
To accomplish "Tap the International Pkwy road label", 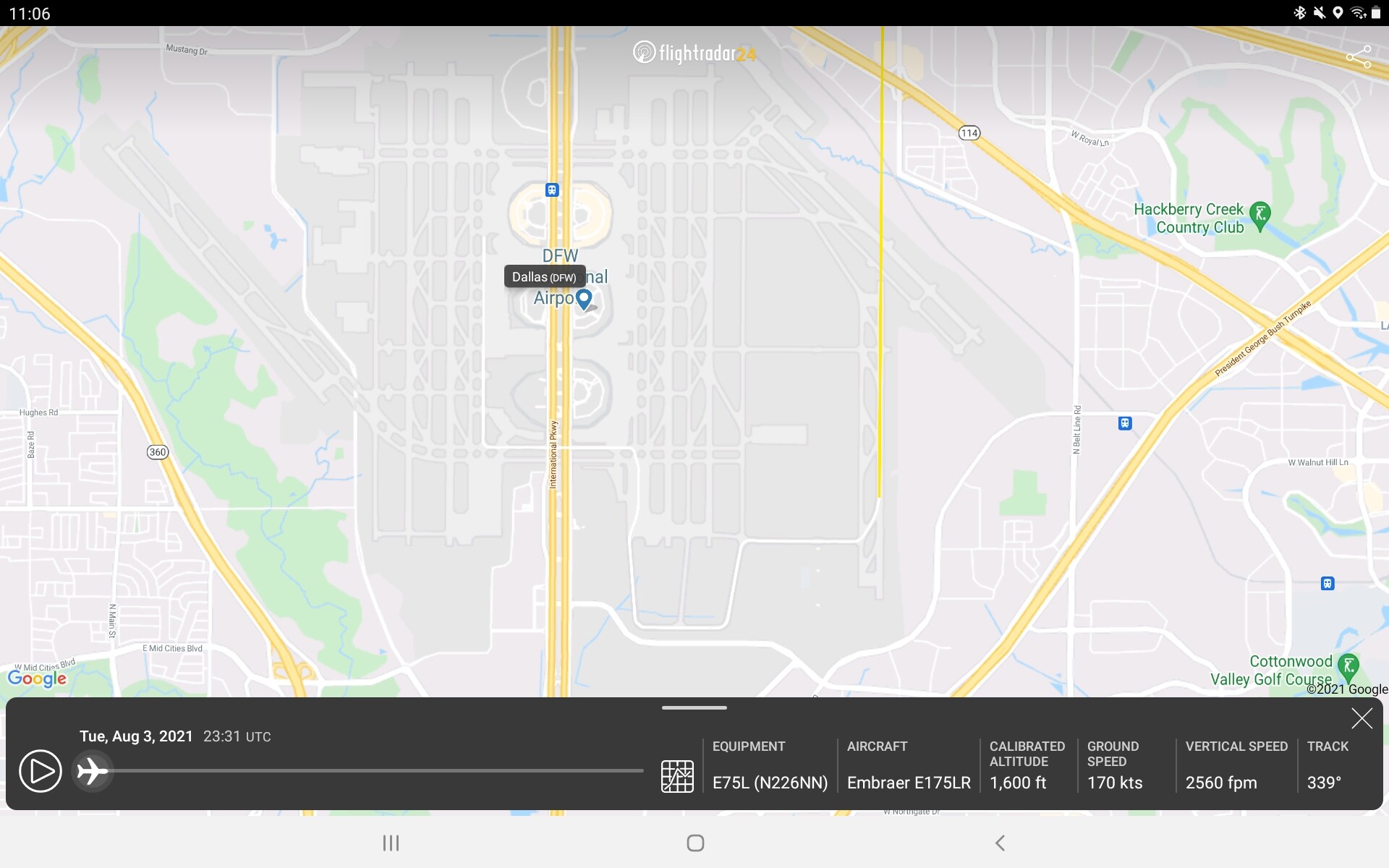I will point(553,454).
